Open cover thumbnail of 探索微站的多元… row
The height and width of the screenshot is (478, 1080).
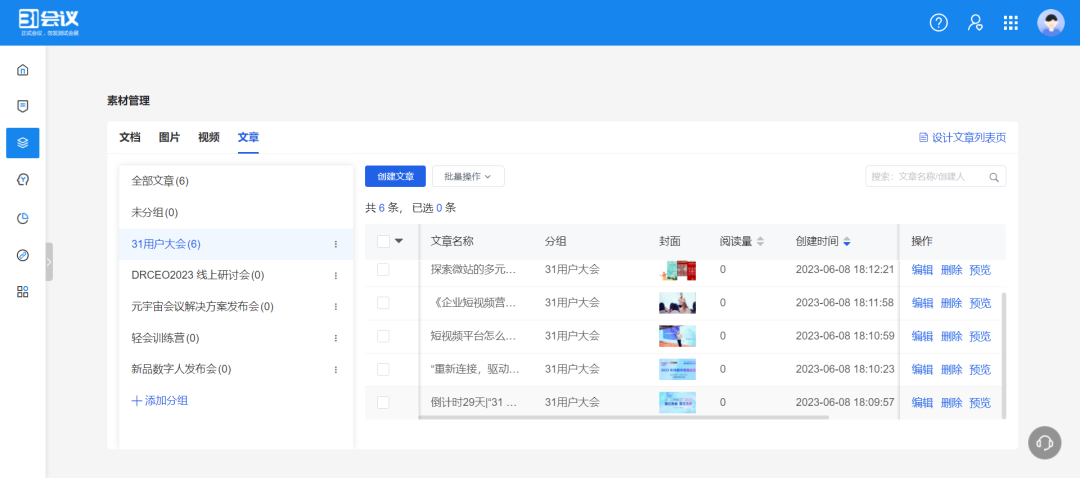[x=677, y=270]
